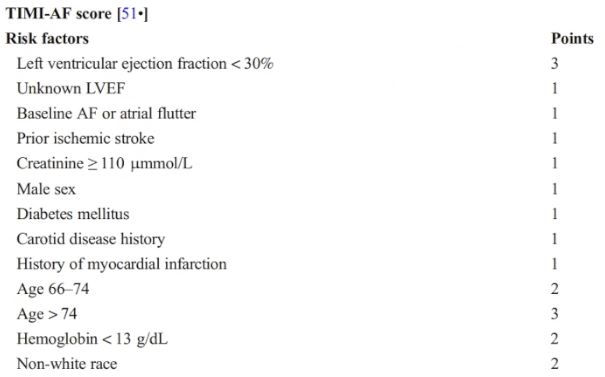The height and width of the screenshot is (377, 605).
Task: Select Hemoglobin <13 g/dL entry
Action: pyautogui.click(x=93, y=339)
